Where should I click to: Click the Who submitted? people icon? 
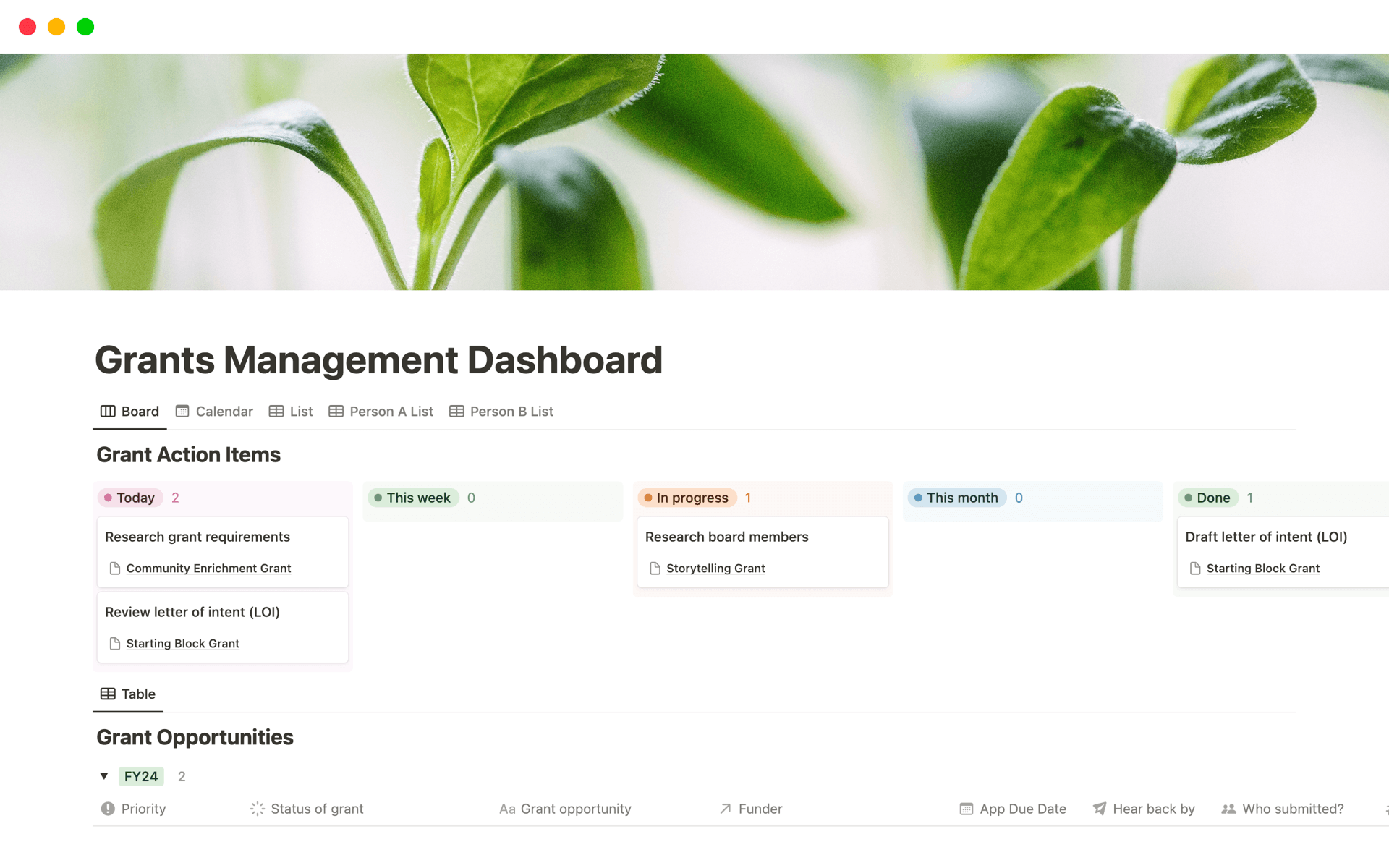point(1228,809)
